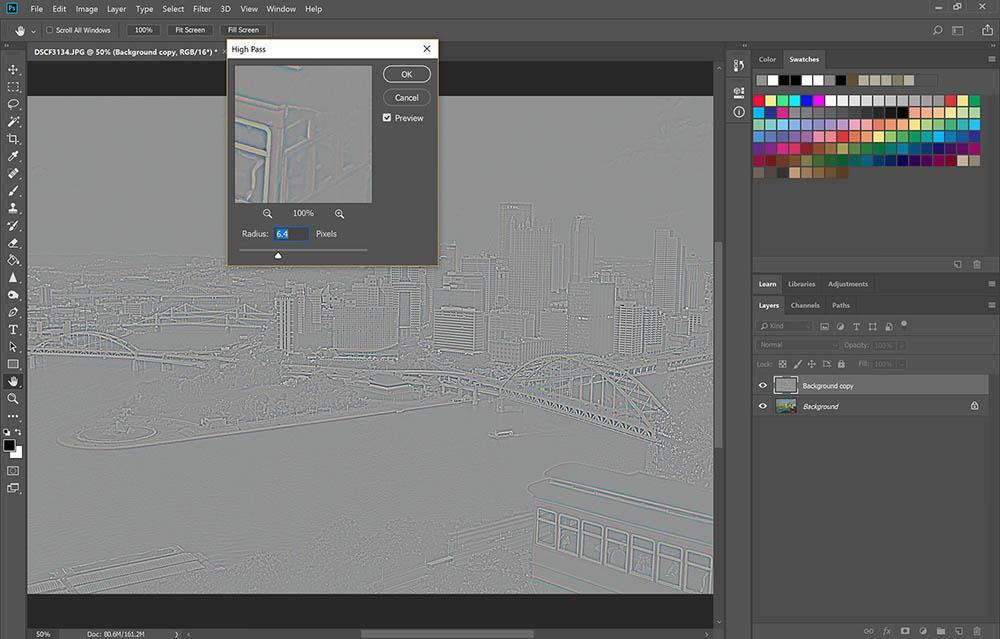Select the Move tool
The image size is (1000, 639).
point(14,69)
